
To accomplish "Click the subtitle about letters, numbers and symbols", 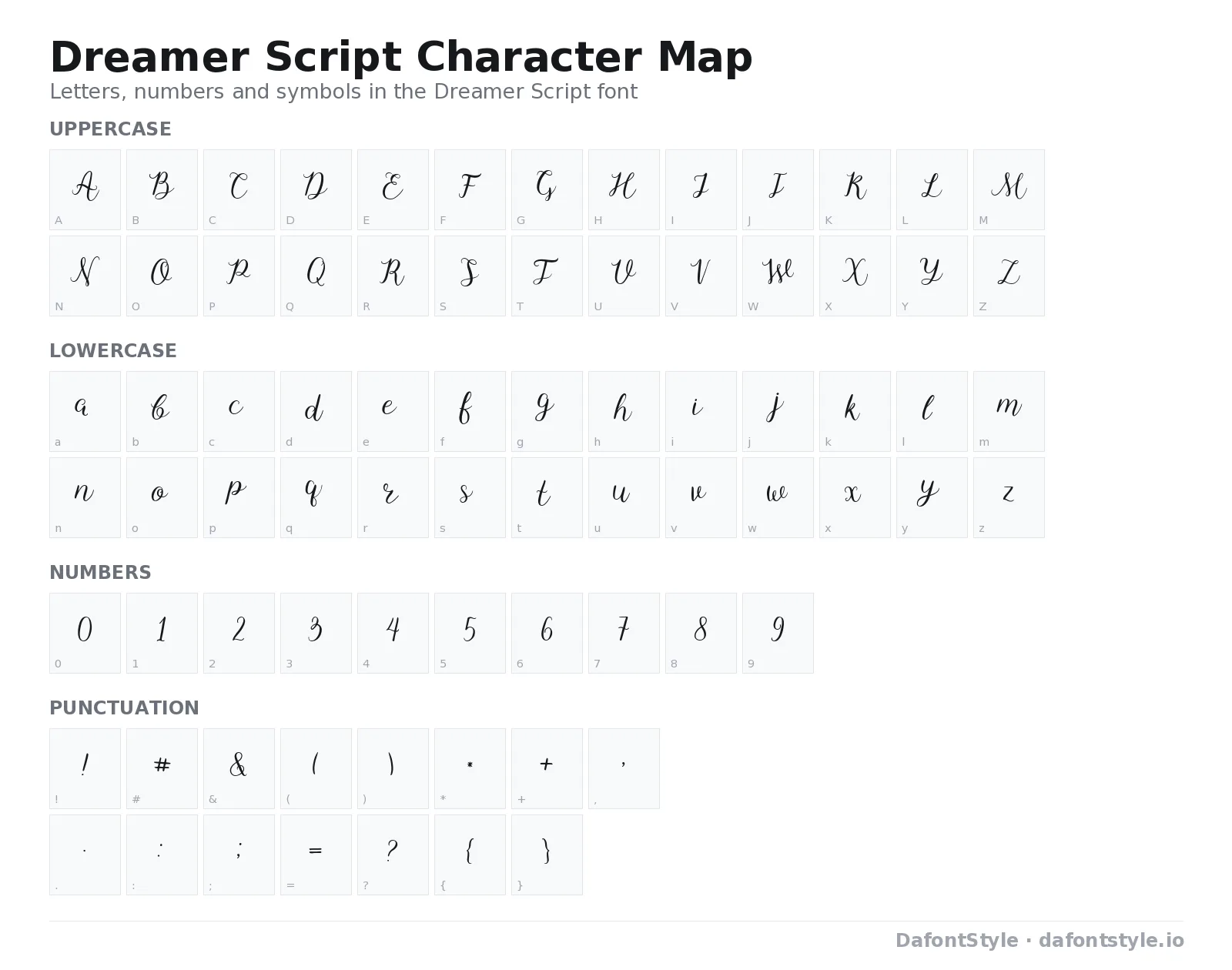I will (343, 92).
